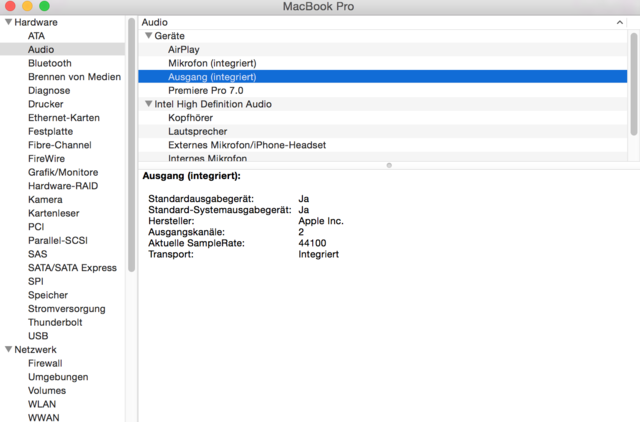Viewport: 640px width, 422px height.
Task: Select Hardware-RAID entry
Action: pyautogui.click(x=63, y=186)
